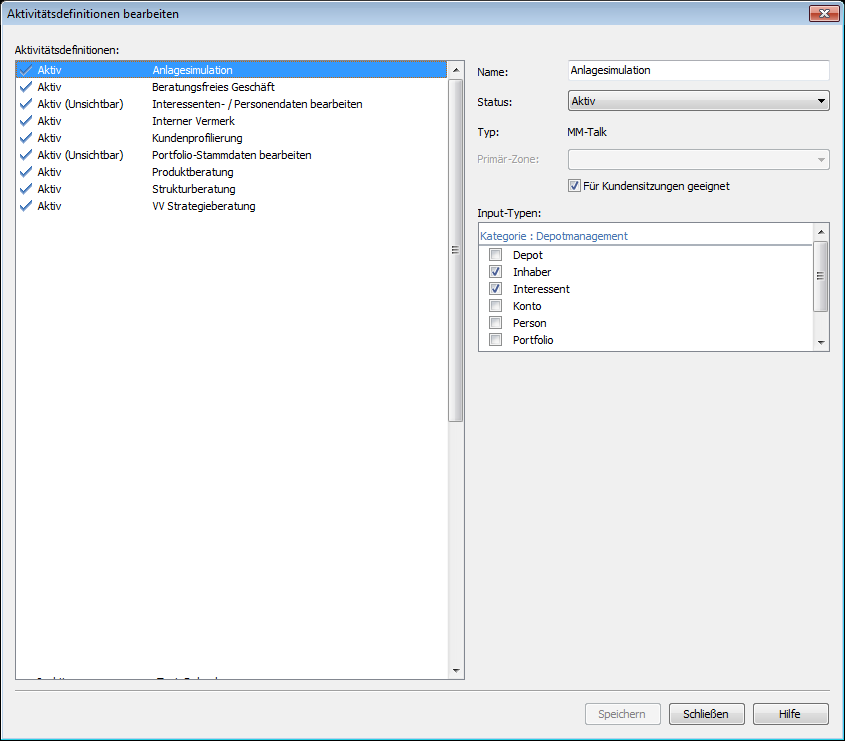This screenshot has width=845, height=741.
Task: Click checkmark icon beside Kundenprofilierung
Action: [x=26, y=138]
